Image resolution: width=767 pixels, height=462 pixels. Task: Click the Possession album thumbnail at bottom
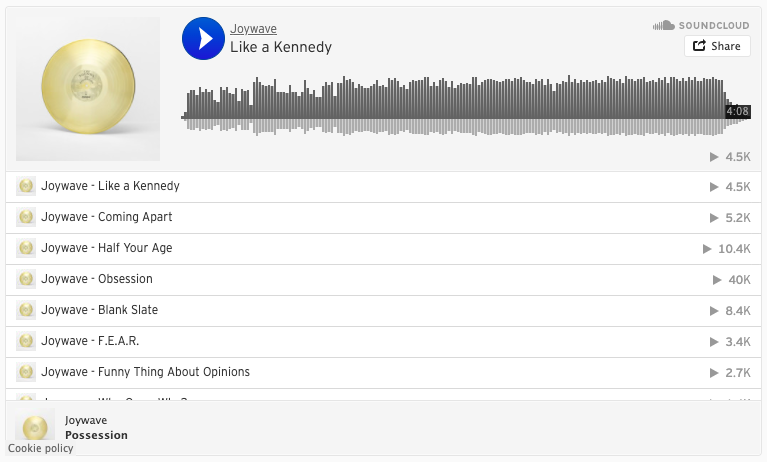point(36,427)
